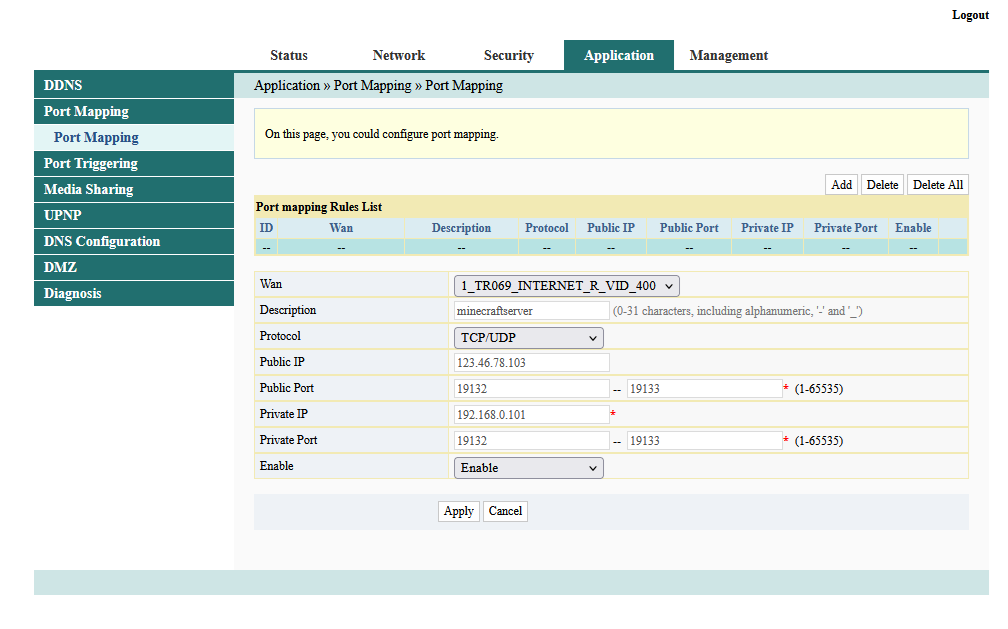Open the DDNS settings page

(62, 85)
